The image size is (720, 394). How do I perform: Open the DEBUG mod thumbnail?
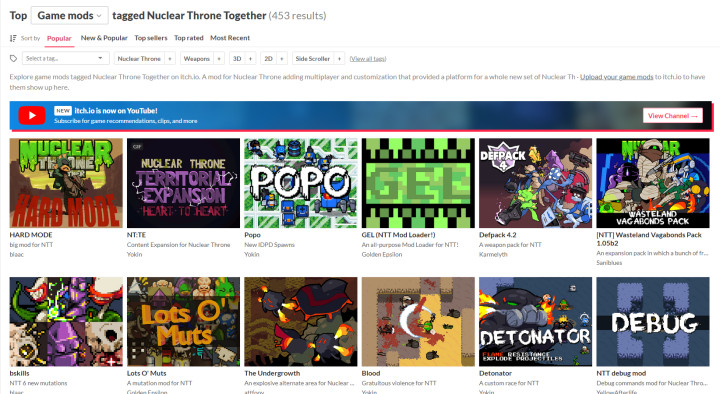(653, 321)
